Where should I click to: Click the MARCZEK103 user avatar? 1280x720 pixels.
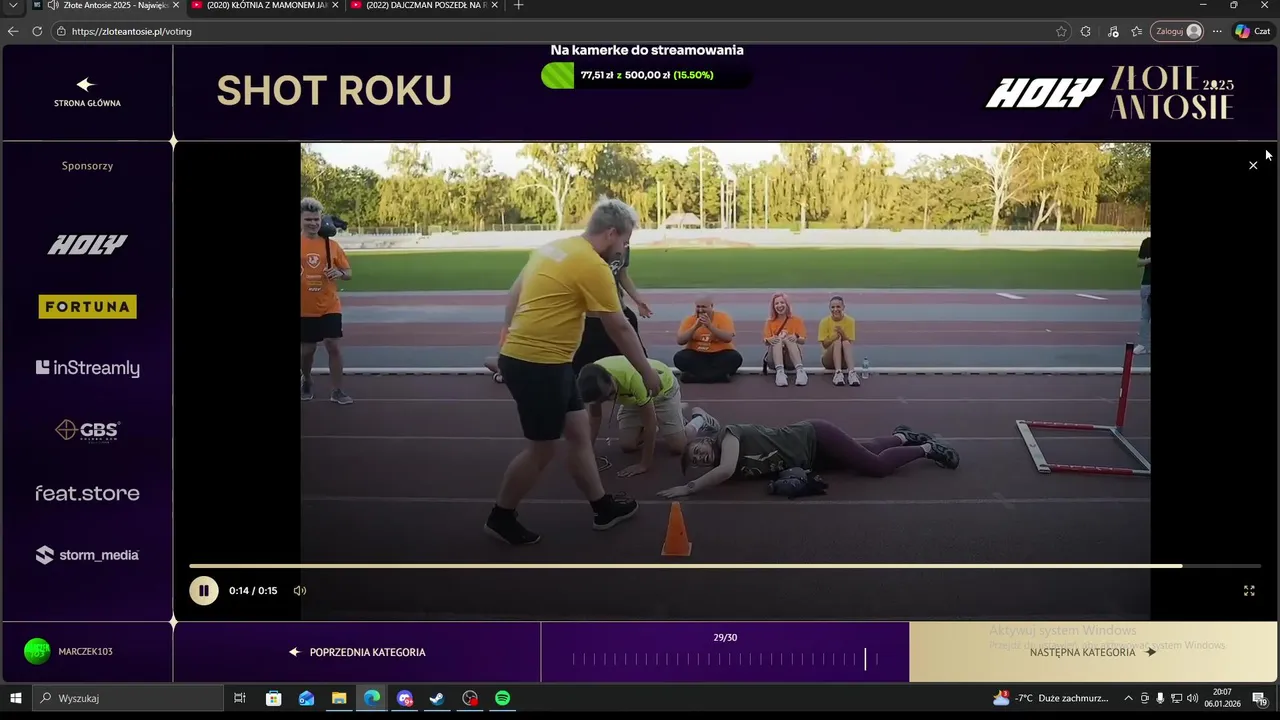(x=37, y=651)
